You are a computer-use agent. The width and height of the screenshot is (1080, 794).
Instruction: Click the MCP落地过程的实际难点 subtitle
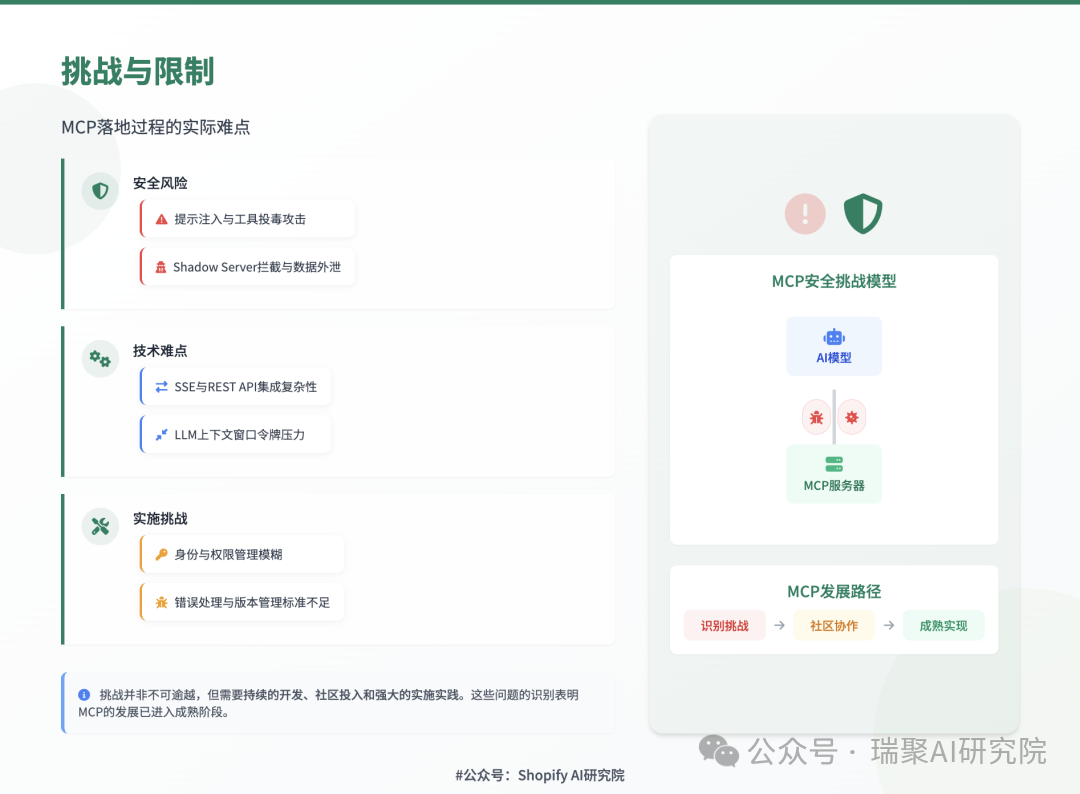(x=156, y=127)
